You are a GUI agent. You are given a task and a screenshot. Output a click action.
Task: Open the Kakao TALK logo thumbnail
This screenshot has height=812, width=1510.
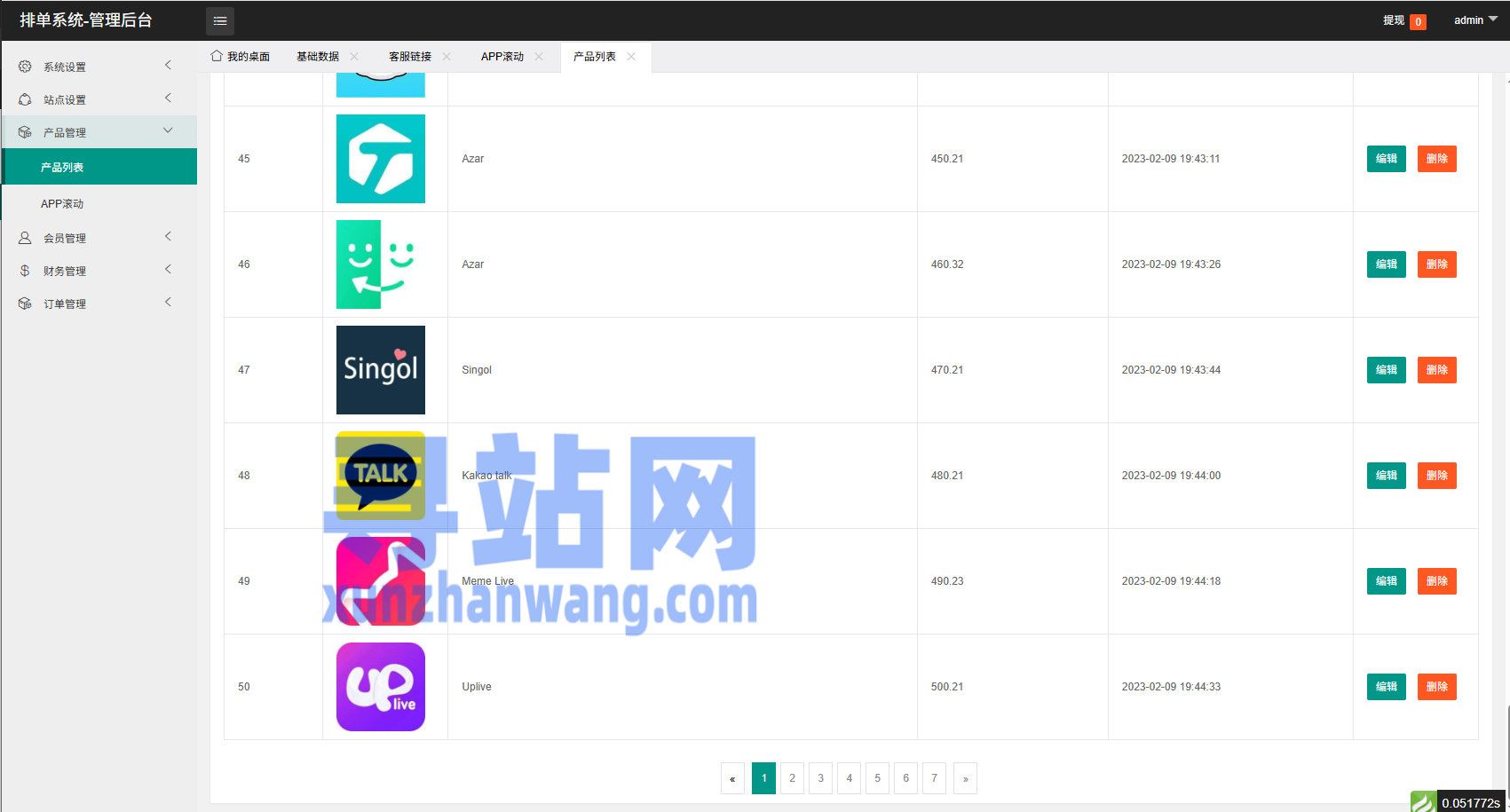click(x=381, y=476)
